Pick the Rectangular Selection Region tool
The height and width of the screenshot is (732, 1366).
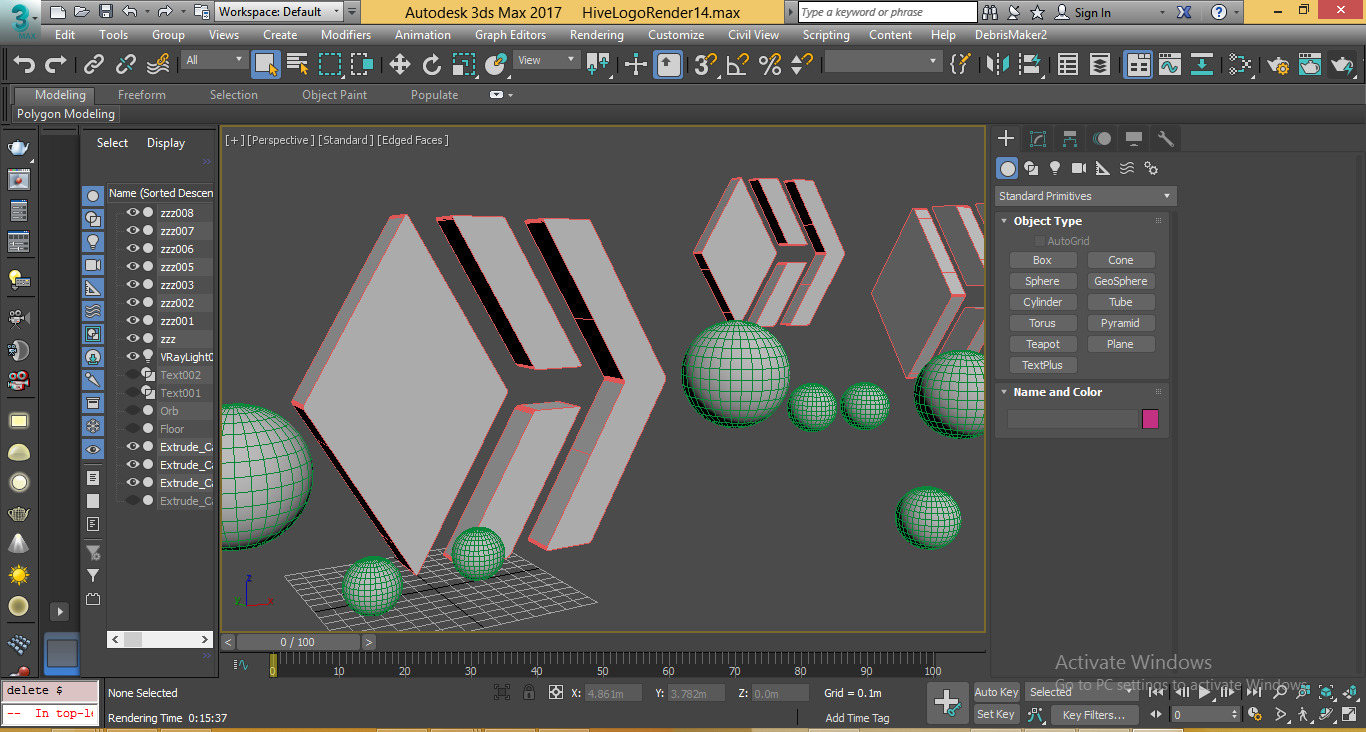(x=330, y=65)
